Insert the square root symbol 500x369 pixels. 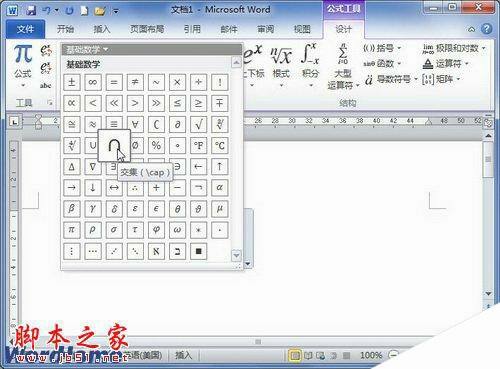coord(198,124)
